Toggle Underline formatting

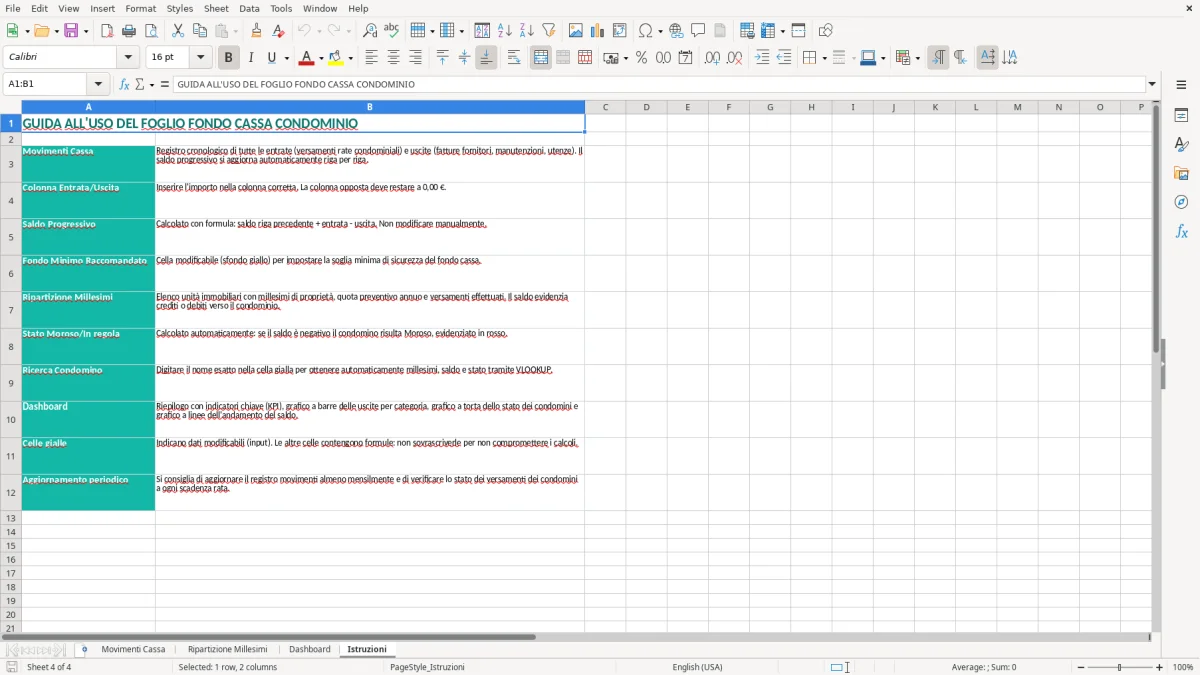pyautogui.click(x=271, y=58)
